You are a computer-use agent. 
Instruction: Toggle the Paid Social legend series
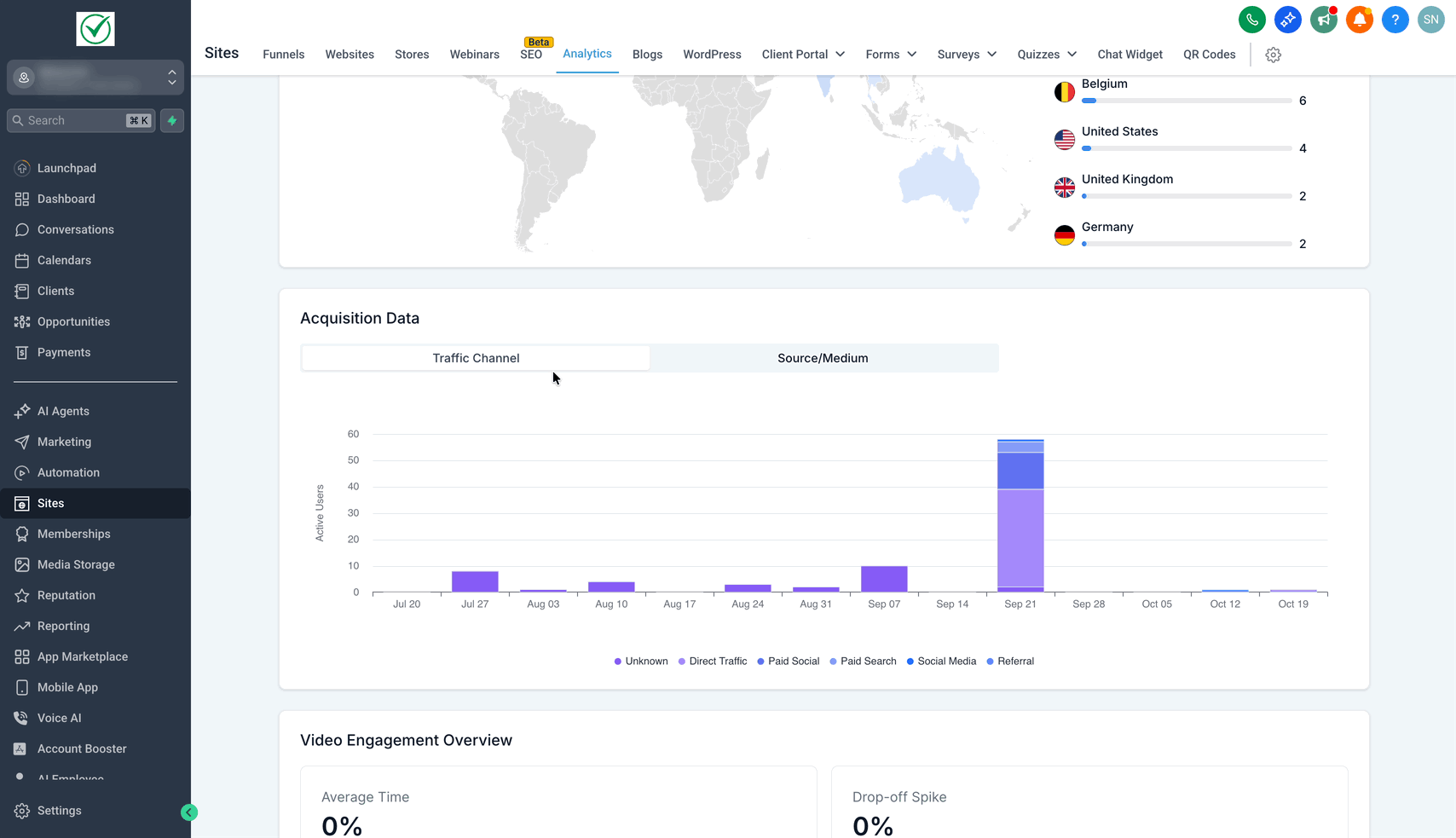pyautogui.click(x=789, y=662)
